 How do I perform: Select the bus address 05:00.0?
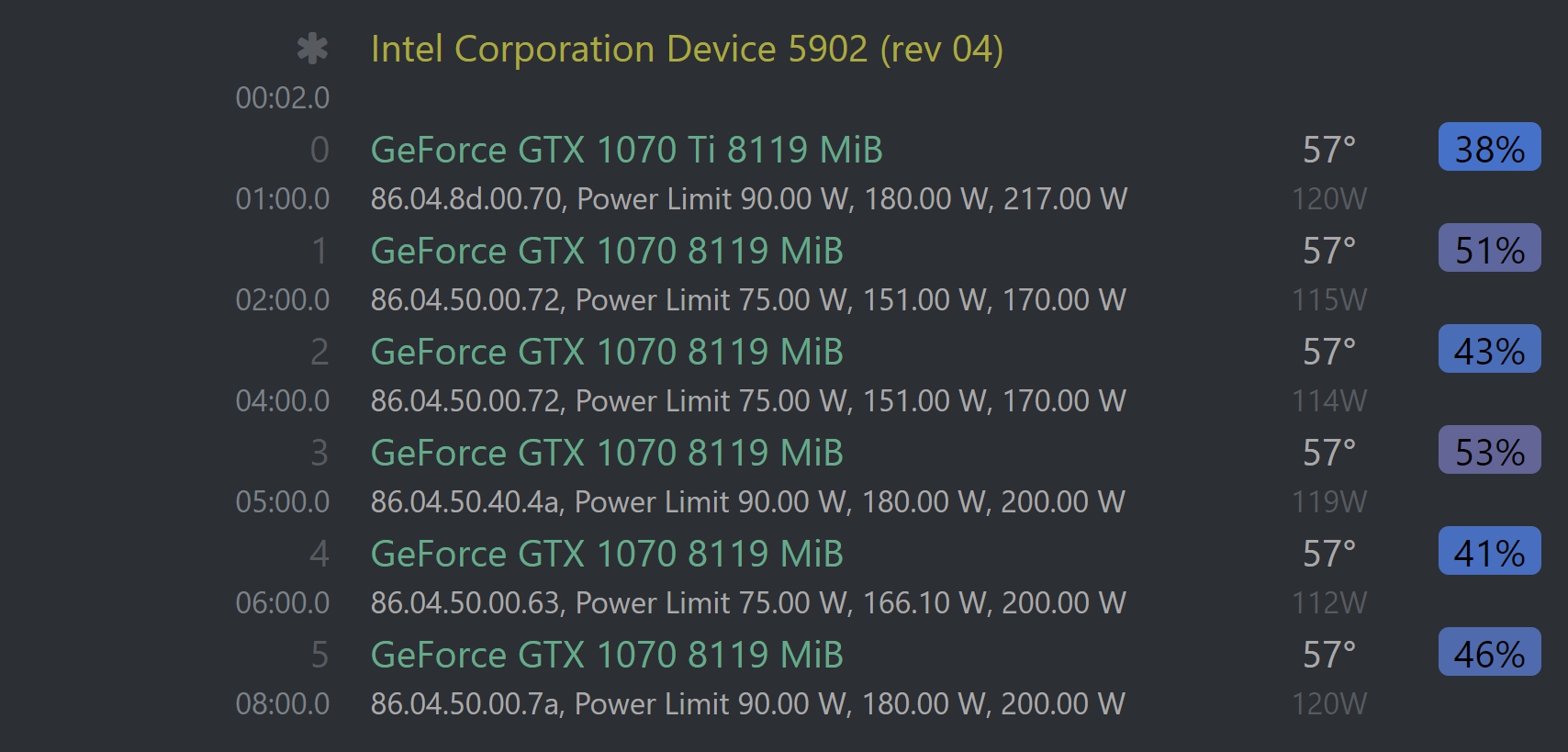click(283, 502)
